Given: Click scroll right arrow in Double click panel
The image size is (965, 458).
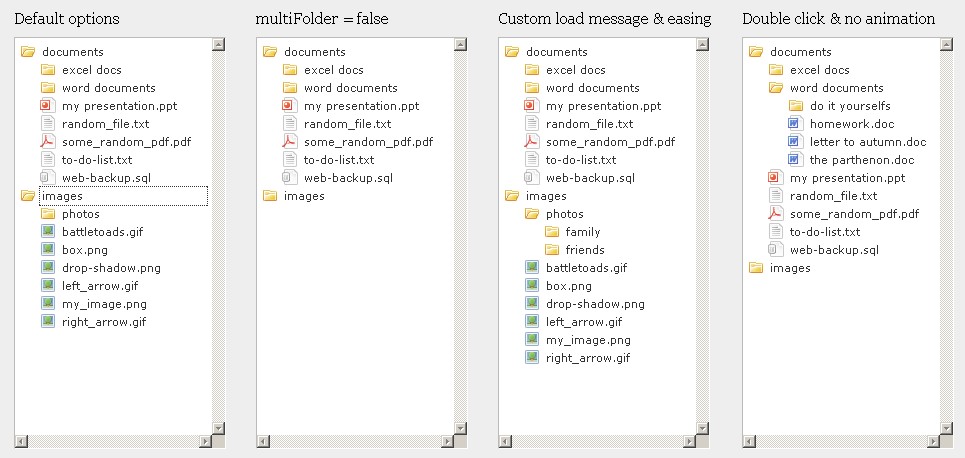Looking at the screenshot, I should pyautogui.click(x=934, y=441).
